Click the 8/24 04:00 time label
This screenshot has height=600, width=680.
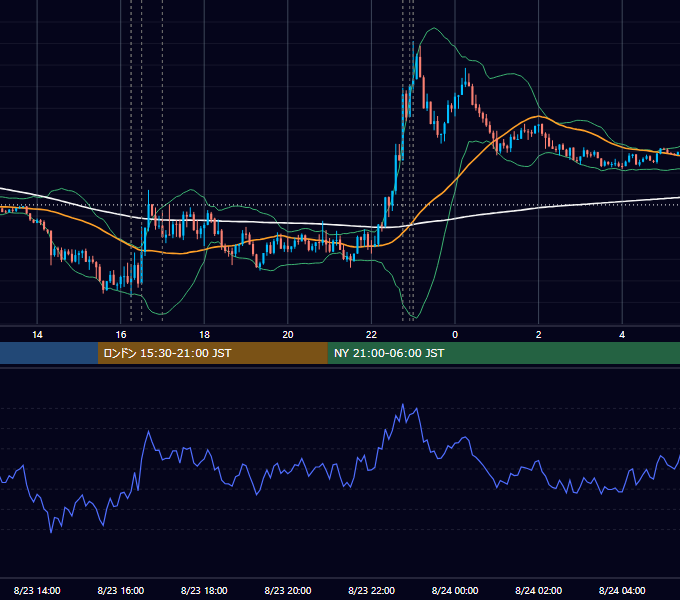click(x=622, y=590)
